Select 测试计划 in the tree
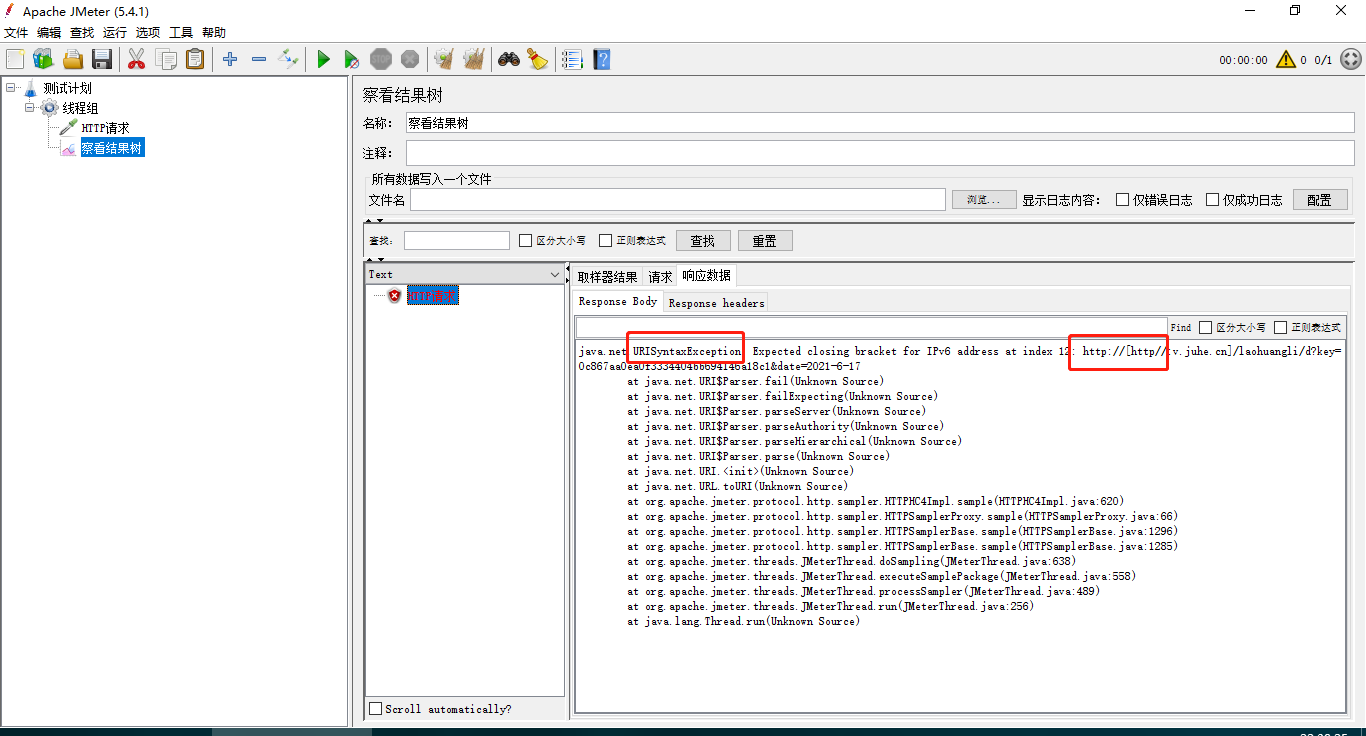1366x736 pixels. coord(67,88)
